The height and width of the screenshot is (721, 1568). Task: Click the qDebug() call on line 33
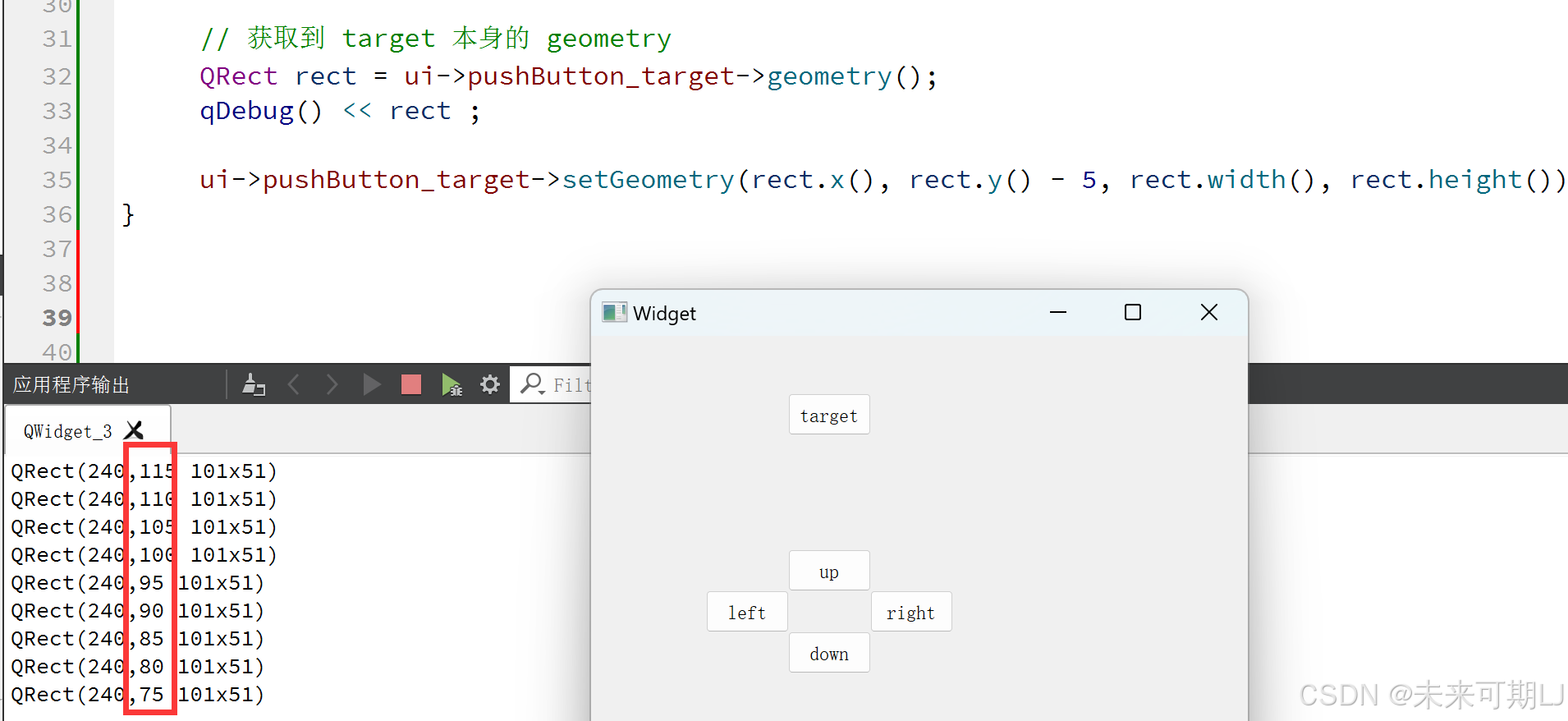point(262,111)
